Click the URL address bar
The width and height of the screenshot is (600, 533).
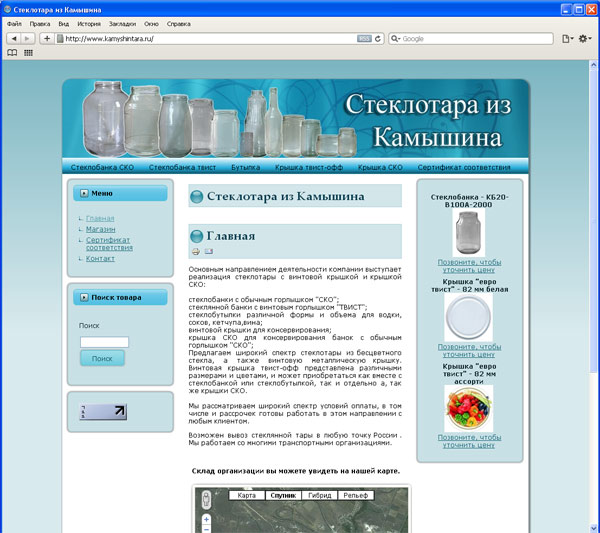210,39
